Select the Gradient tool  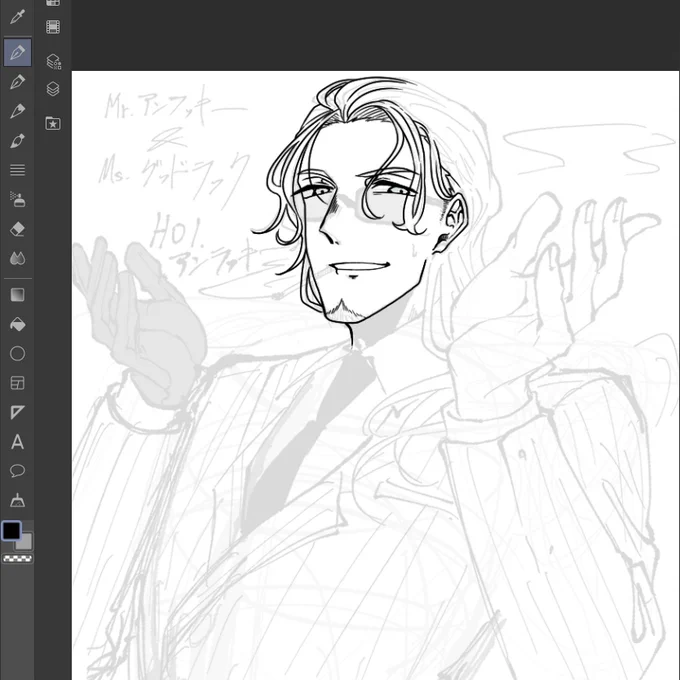(x=17, y=295)
